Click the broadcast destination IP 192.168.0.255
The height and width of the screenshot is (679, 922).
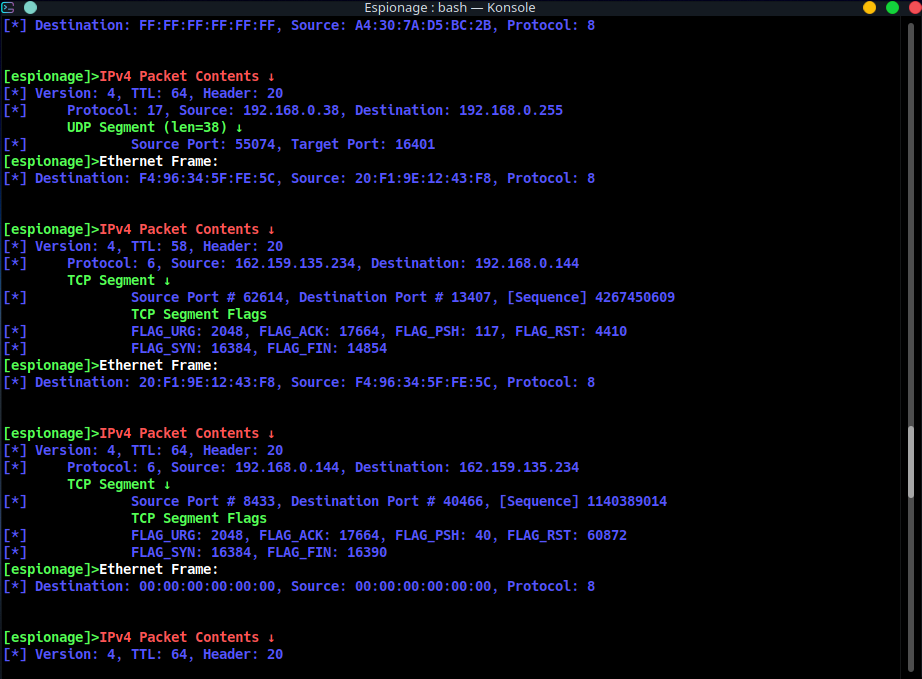pyautogui.click(x=510, y=110)
